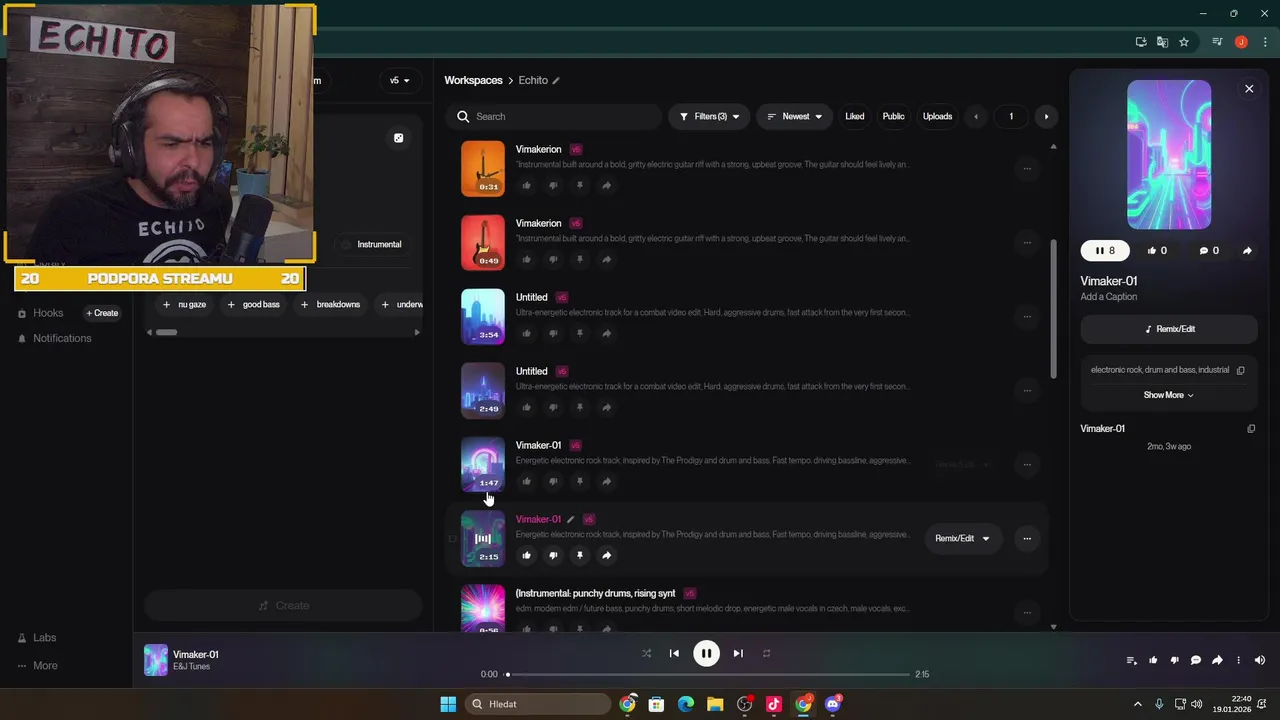Pause from the details panel button
The width and height of the screenshot is (1280, 720).
click(1105, 251)
